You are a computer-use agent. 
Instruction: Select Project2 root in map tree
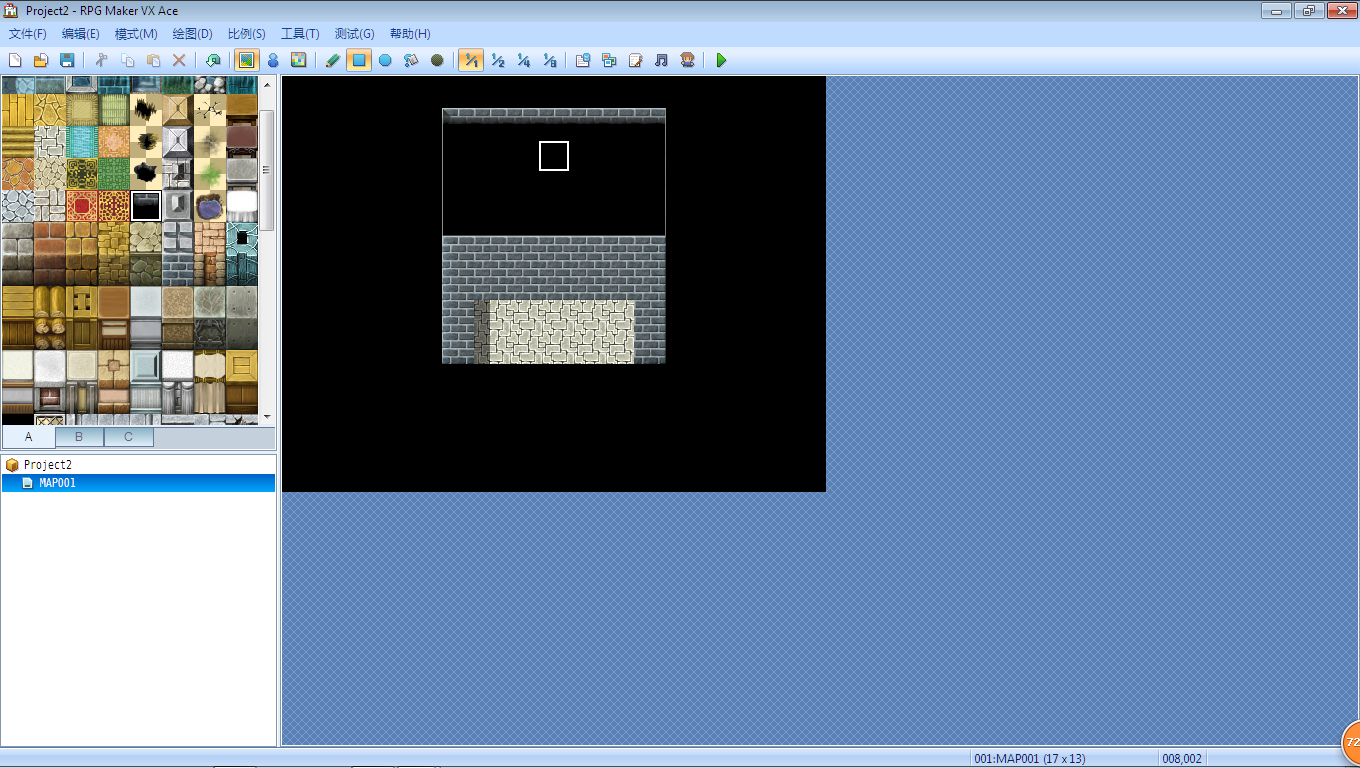(x=48, y=465)
